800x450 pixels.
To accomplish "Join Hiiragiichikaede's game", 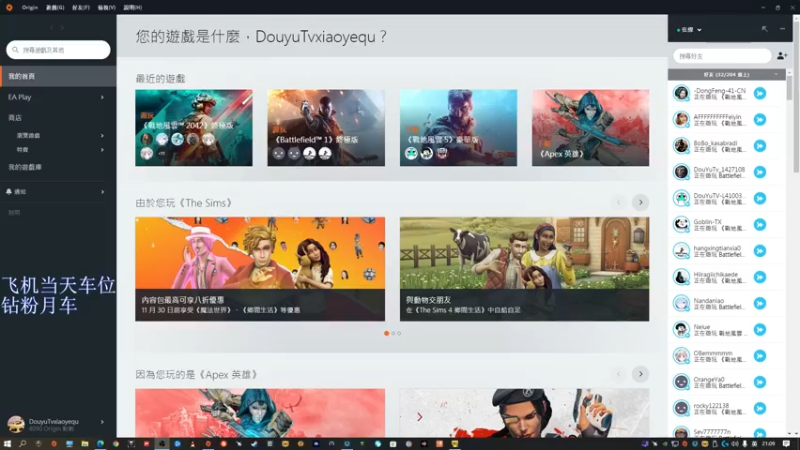I will point(760,277).
